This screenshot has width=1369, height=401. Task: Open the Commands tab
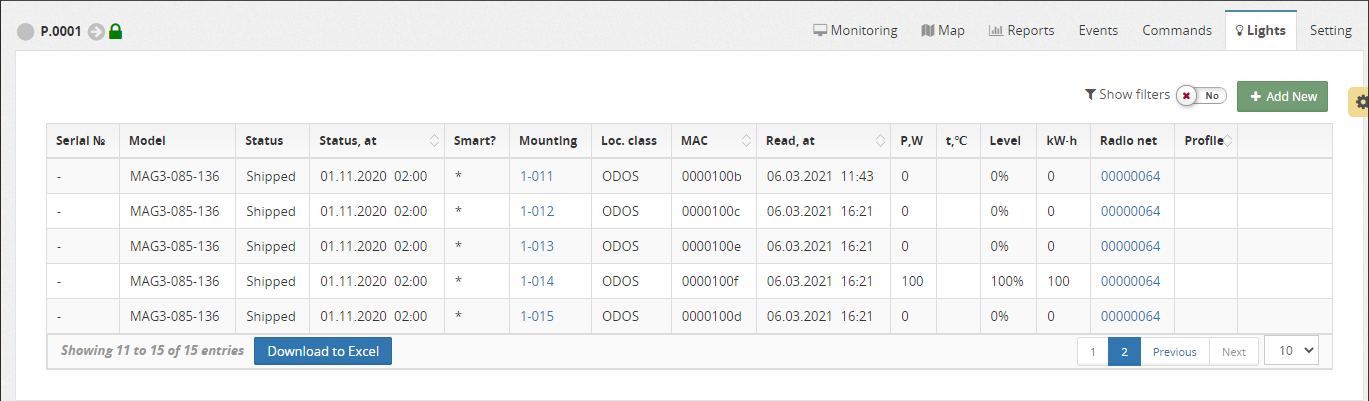tap(1177, 30)
